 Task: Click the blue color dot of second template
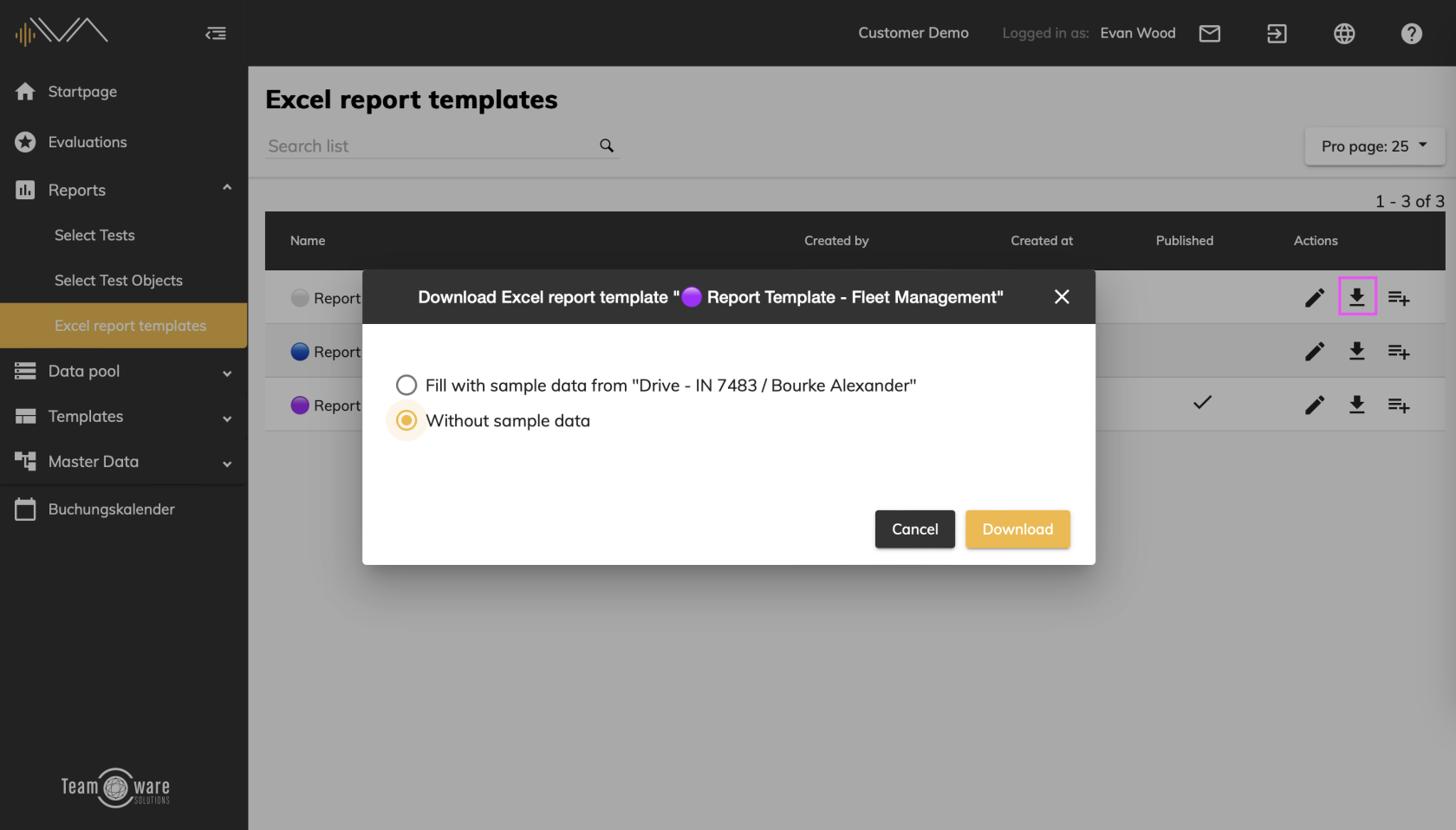300,352
